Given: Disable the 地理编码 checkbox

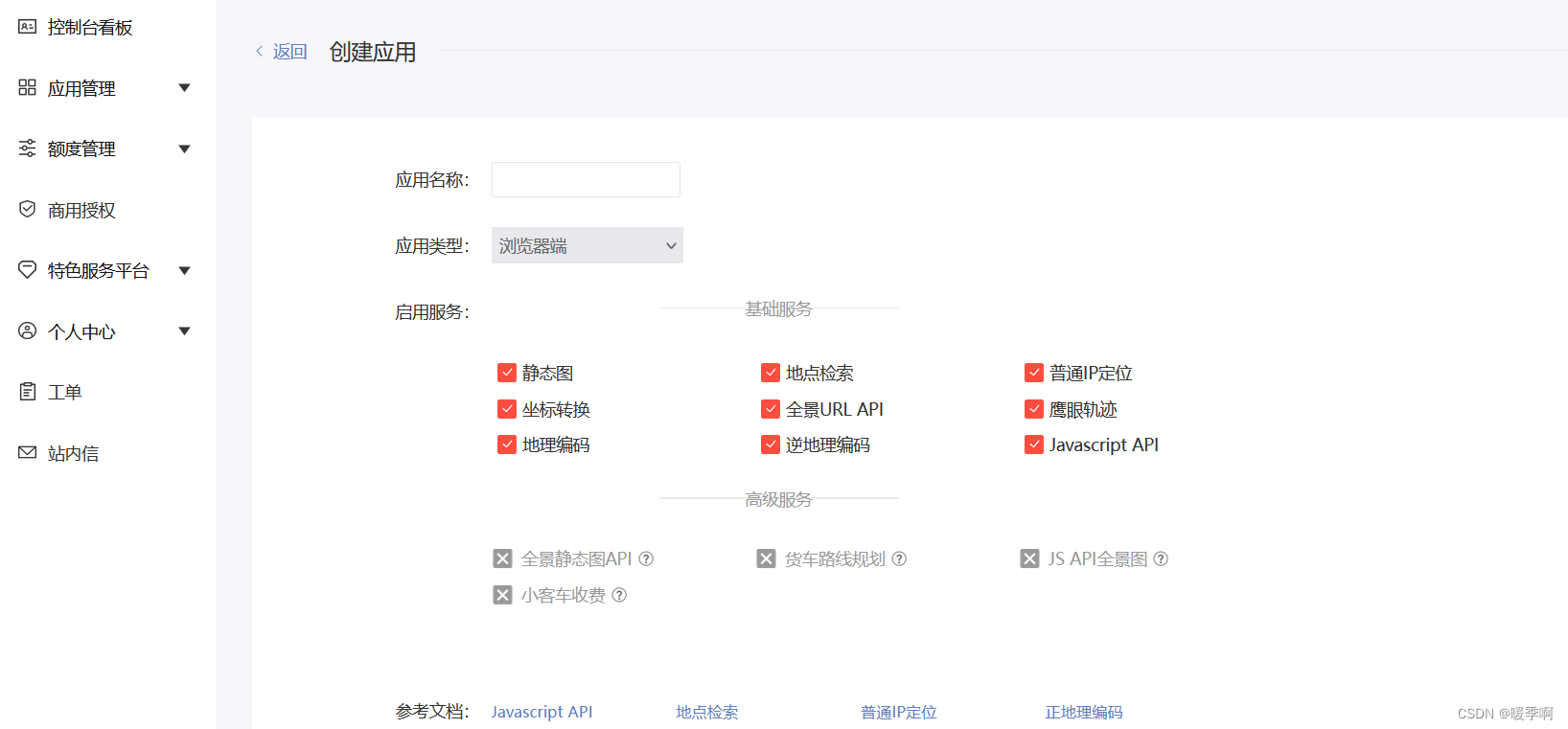Looking at the screenshot, I should pos(507,444).
